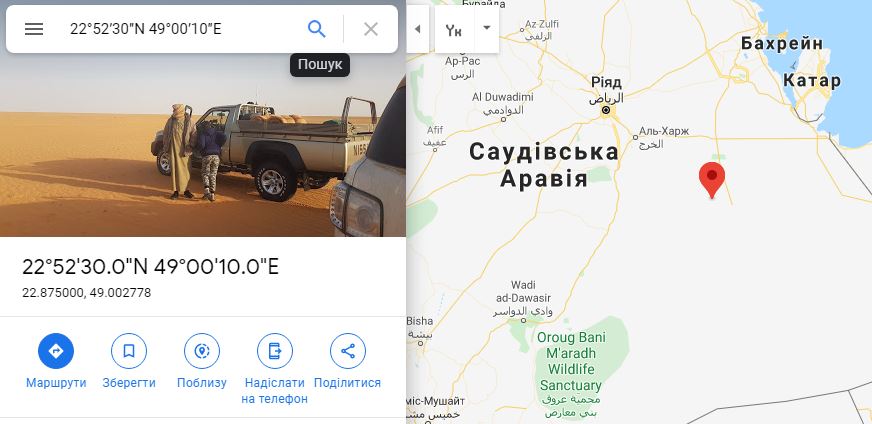Click the Маршрути directions icon
The height and width of the screenshot is (424, 872).
[x=56, y=351]
